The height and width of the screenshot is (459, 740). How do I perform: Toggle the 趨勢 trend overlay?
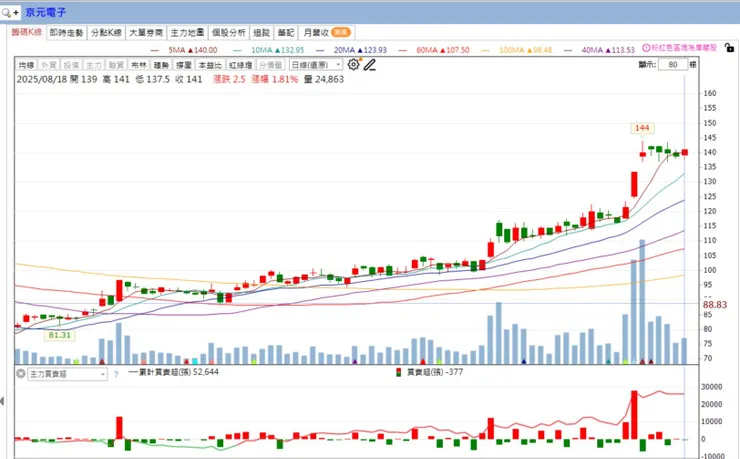click(x=161, y=65)
